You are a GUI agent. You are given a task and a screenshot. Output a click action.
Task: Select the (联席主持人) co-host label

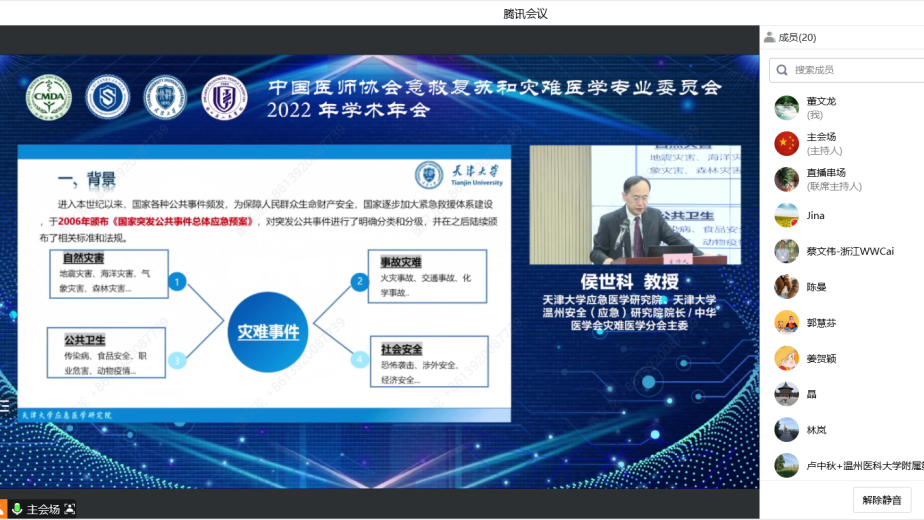point(834,187)
